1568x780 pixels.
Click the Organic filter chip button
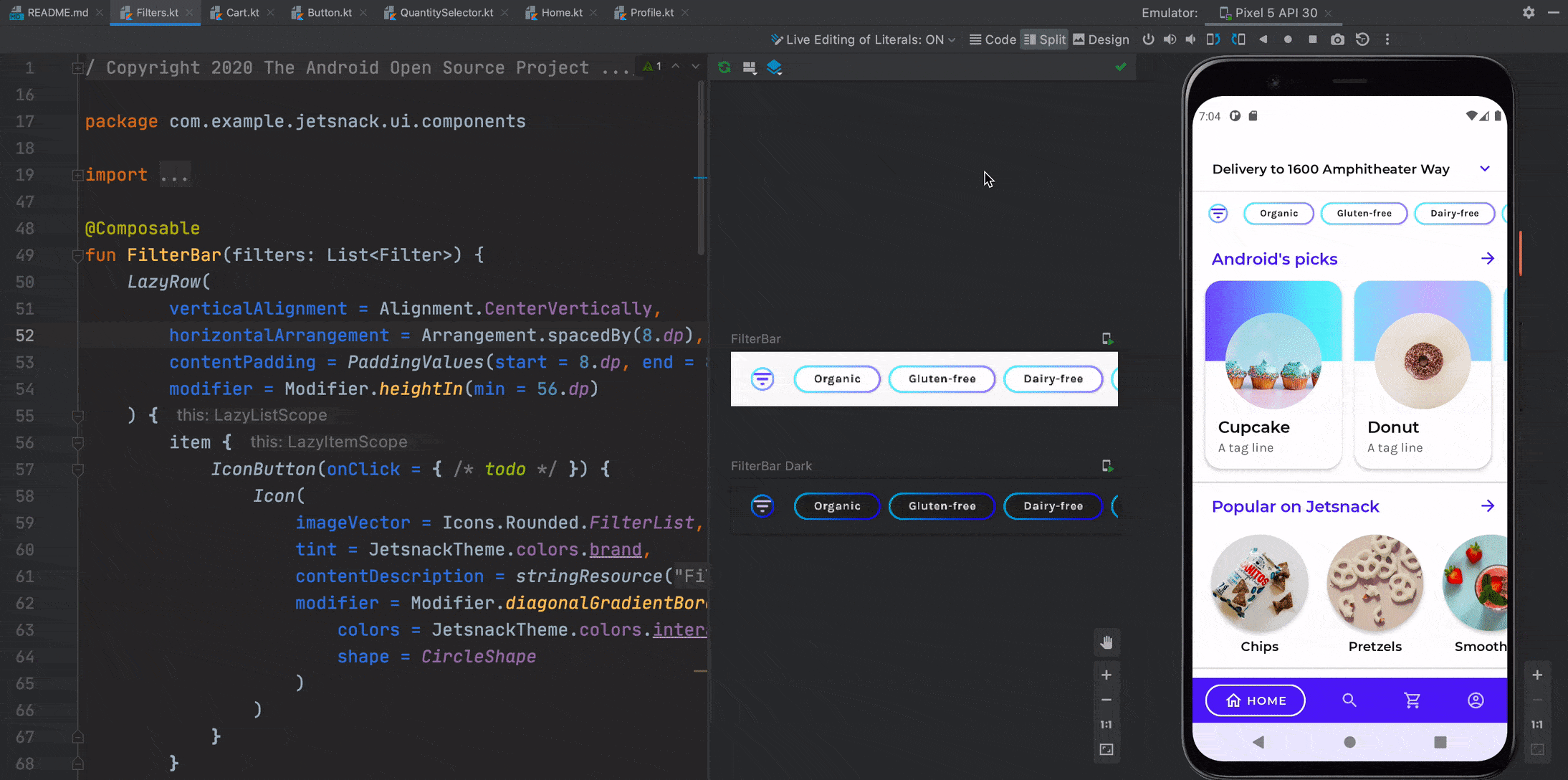tap(1278, 213)
